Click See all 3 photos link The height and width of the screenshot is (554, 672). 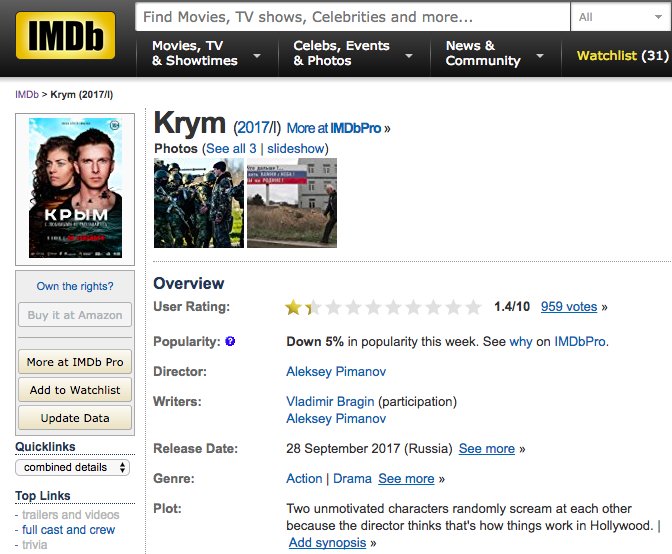pos(231,149)
